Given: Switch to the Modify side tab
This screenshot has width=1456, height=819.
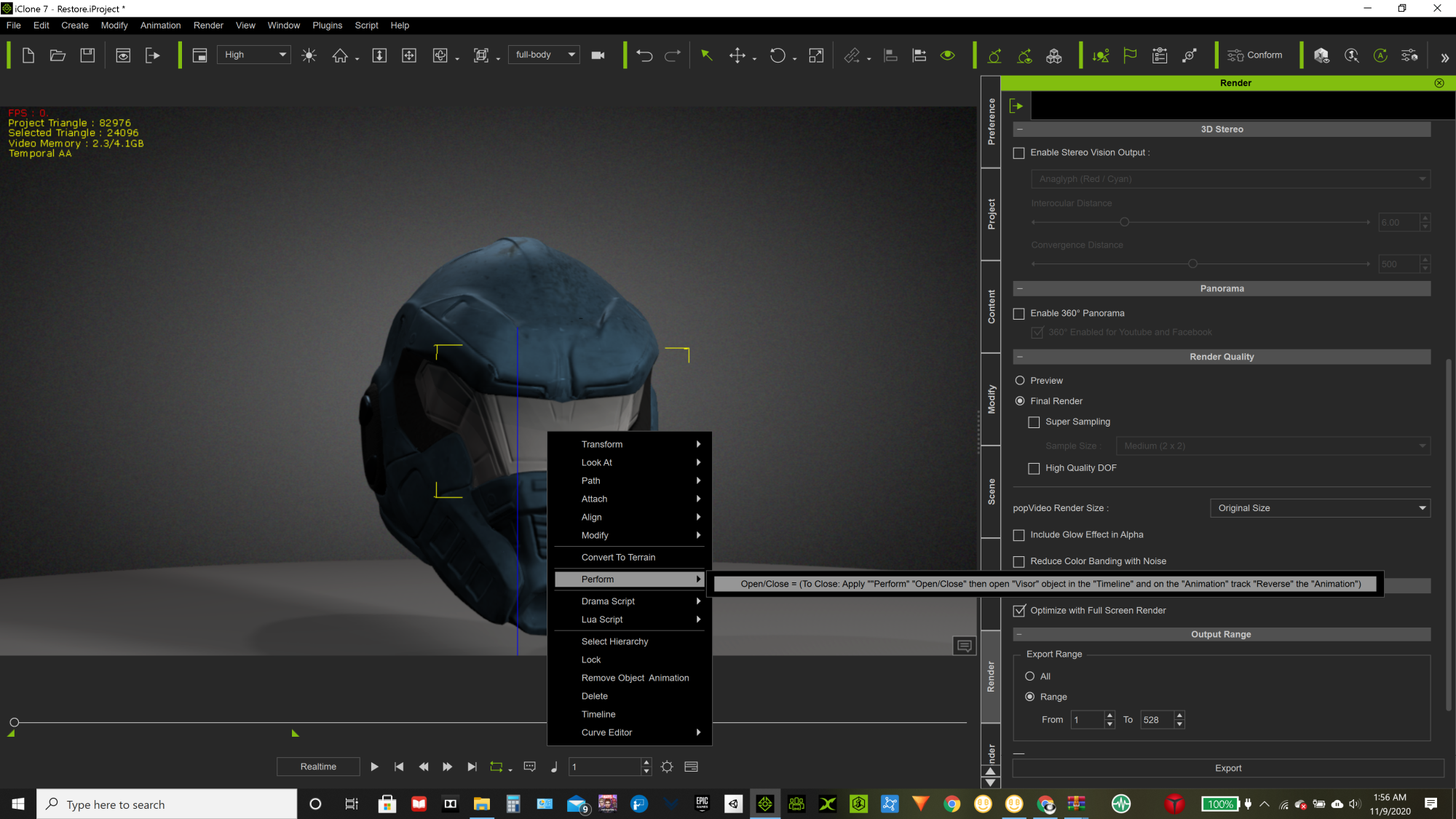Looking at the screenshot, I should tap(991, 400).
